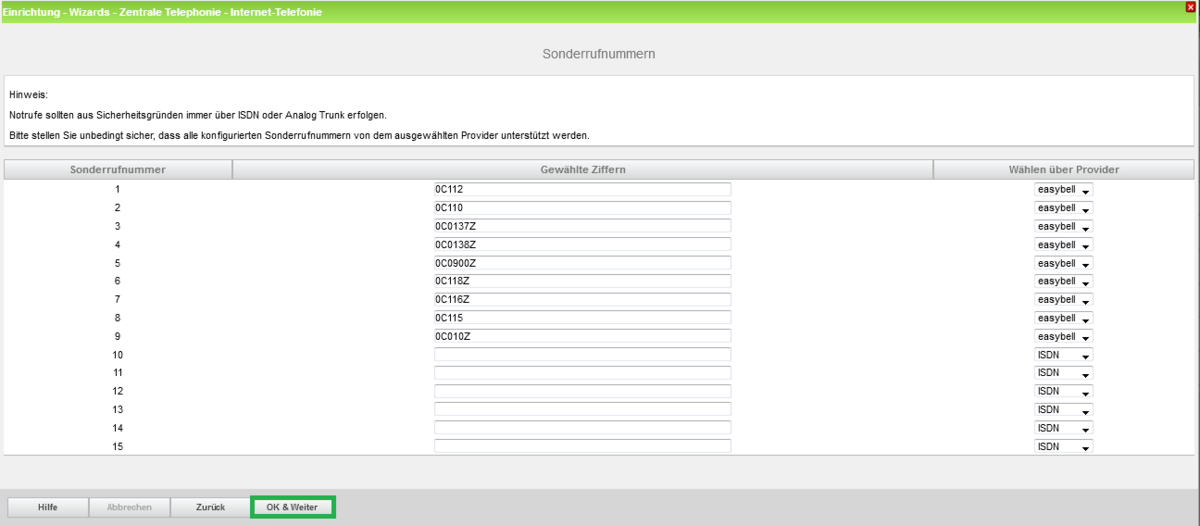
Task: Open provider dropdown for 0C010Z row
Action: pyautogui.click(x=1063, y=336)
